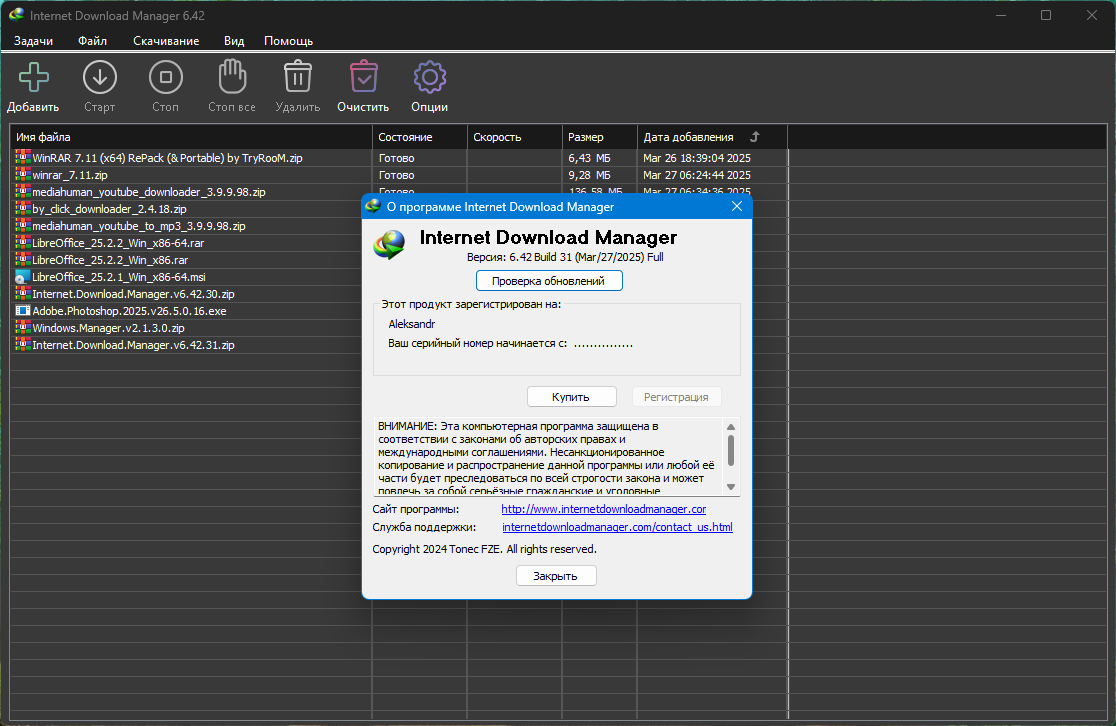Click the license text scrollbar's down arrow
1116x726 pixels.
731,487
